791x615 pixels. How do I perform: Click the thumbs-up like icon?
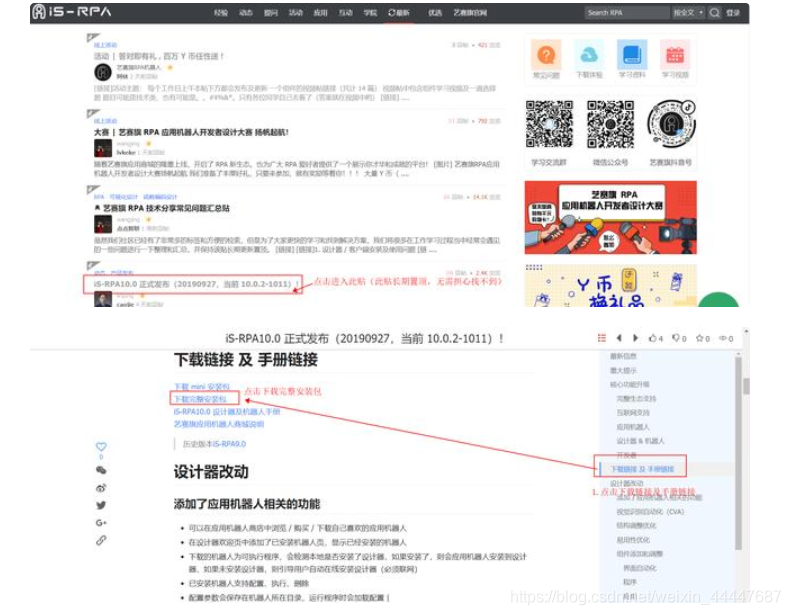[x=653, y=338]
